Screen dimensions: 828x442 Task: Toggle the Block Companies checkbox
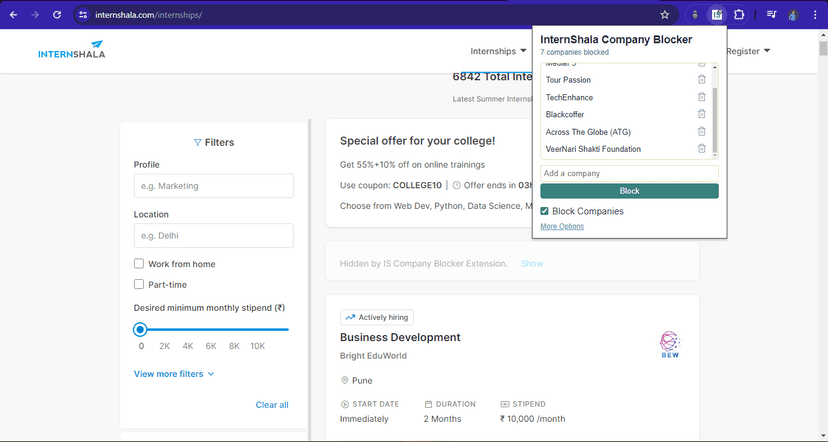[544, 211]
